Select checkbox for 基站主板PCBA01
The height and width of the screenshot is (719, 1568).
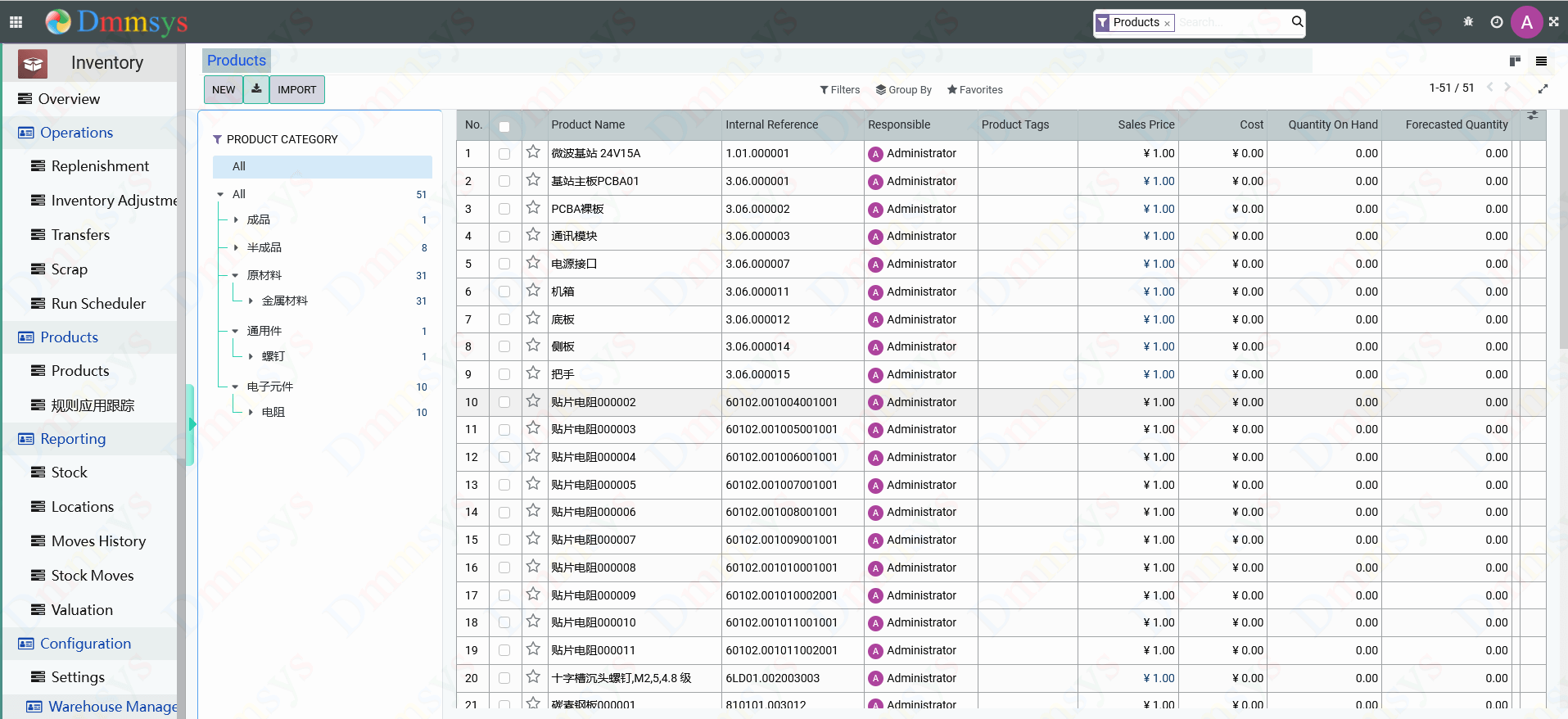504,182
